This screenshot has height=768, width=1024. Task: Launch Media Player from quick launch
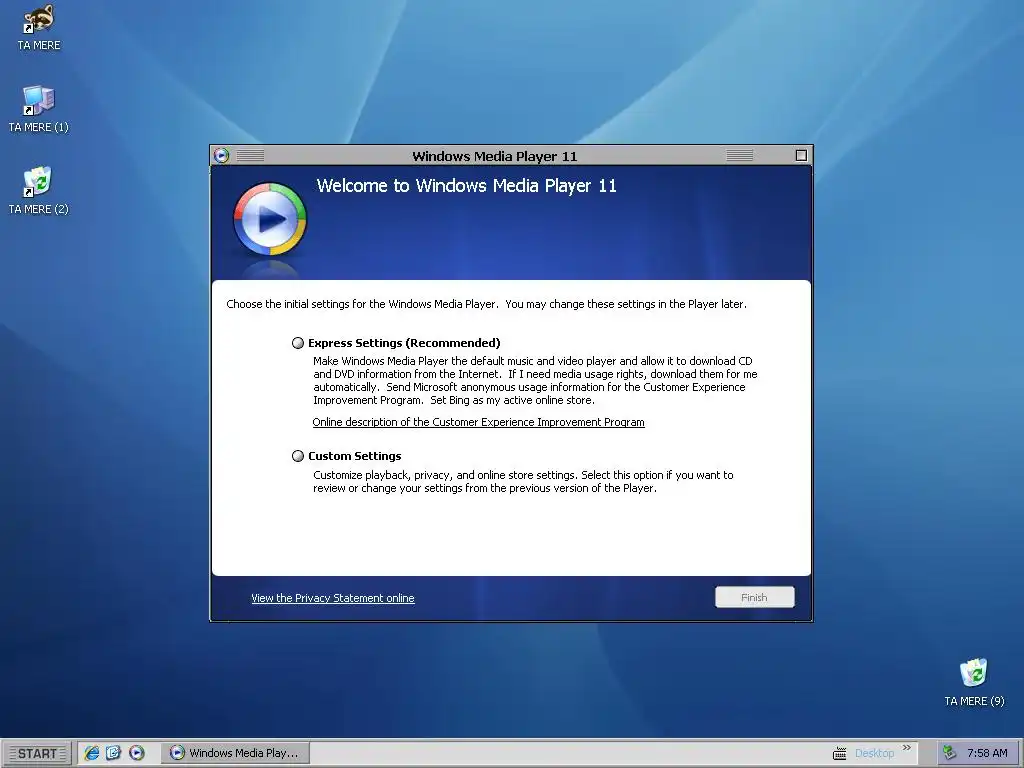click(136, 753)
